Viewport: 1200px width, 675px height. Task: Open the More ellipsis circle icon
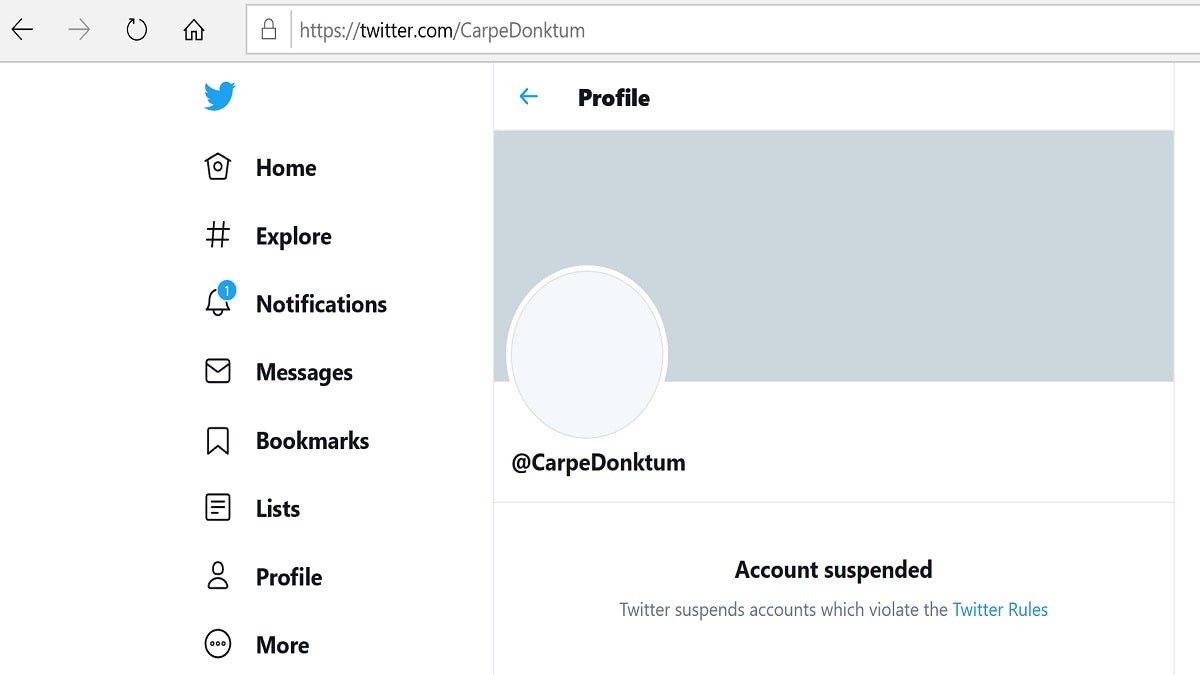(217, 644)
